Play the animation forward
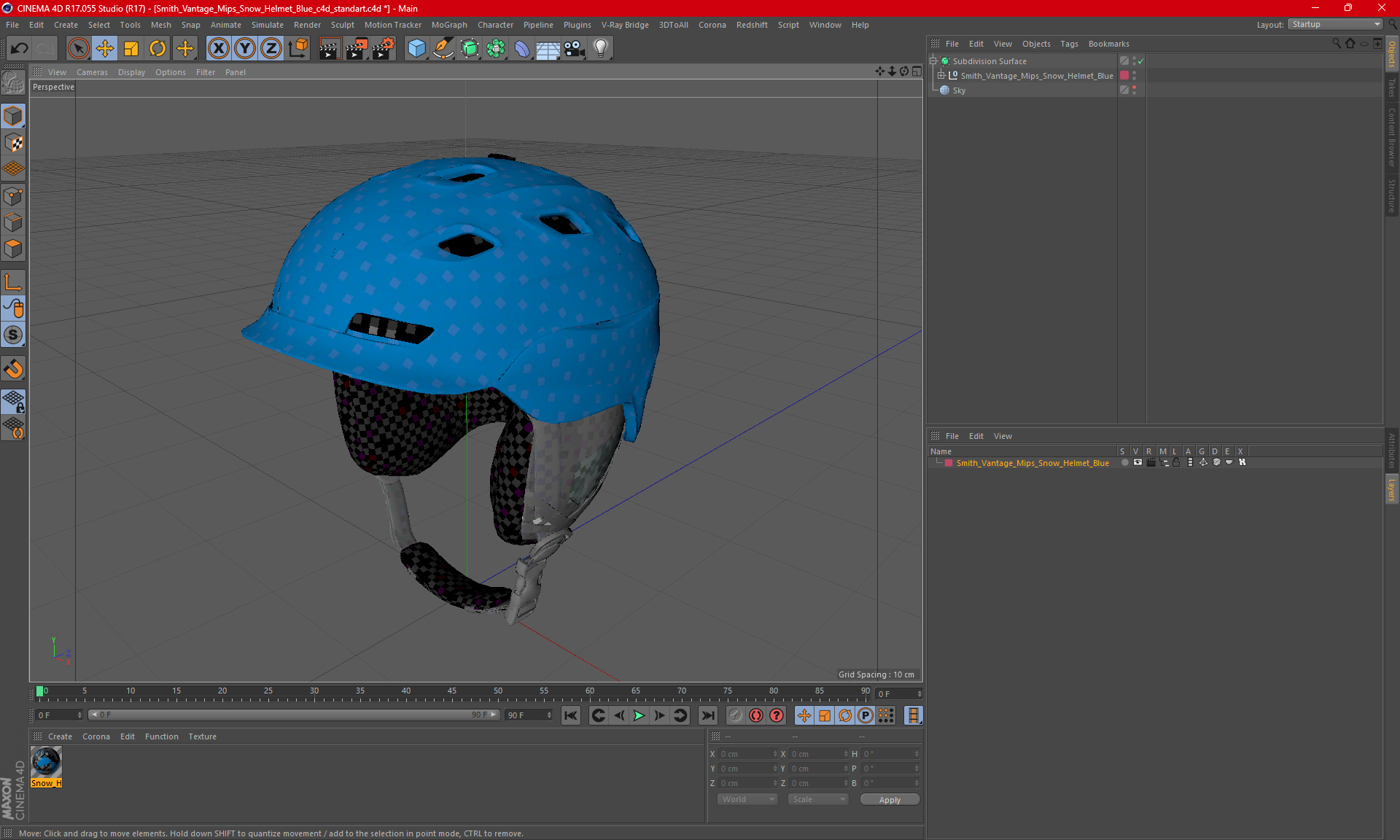This screenshot has width=1400, height=840. tap(639, 715)
